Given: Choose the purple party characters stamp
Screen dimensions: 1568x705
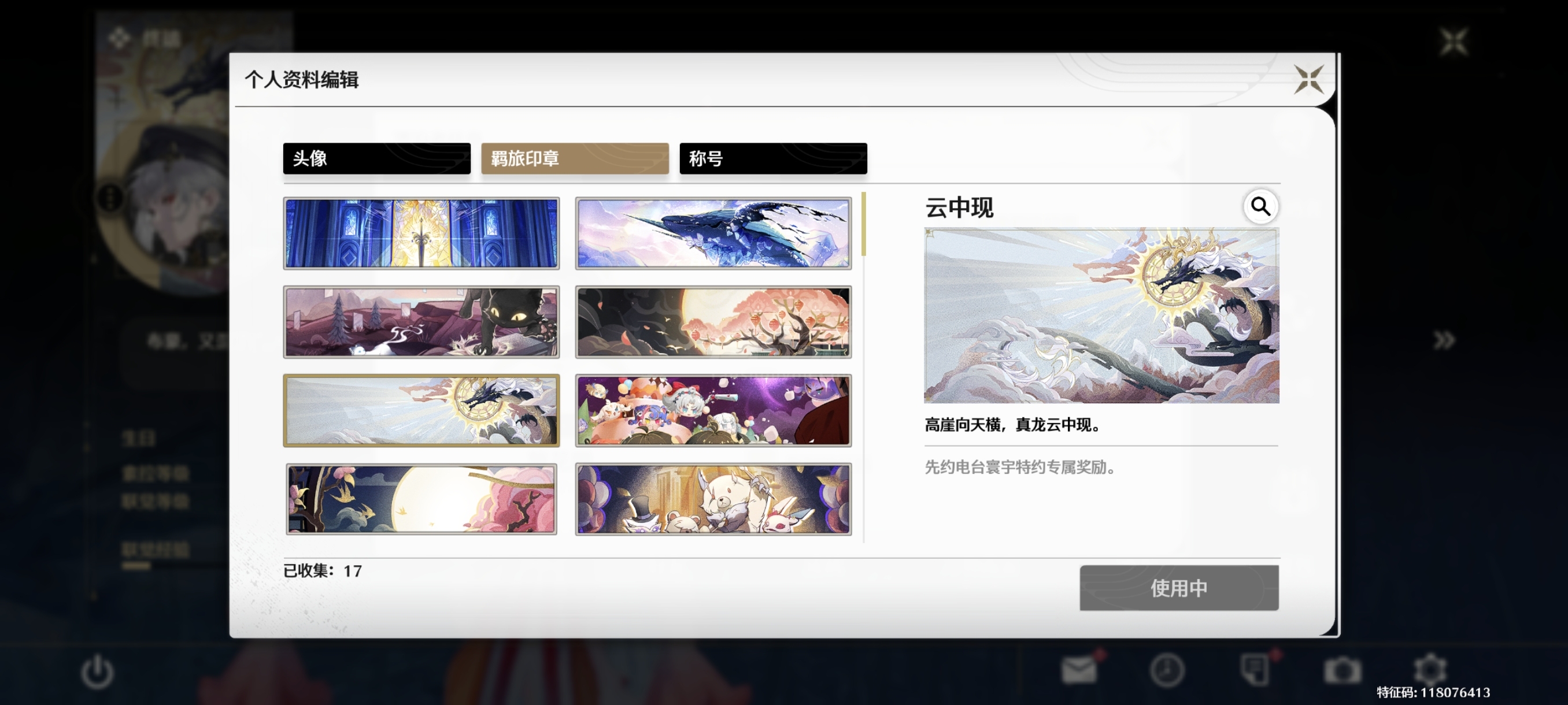Looking at the screenshot, I should pyautogui.click(x=713, y=411).
